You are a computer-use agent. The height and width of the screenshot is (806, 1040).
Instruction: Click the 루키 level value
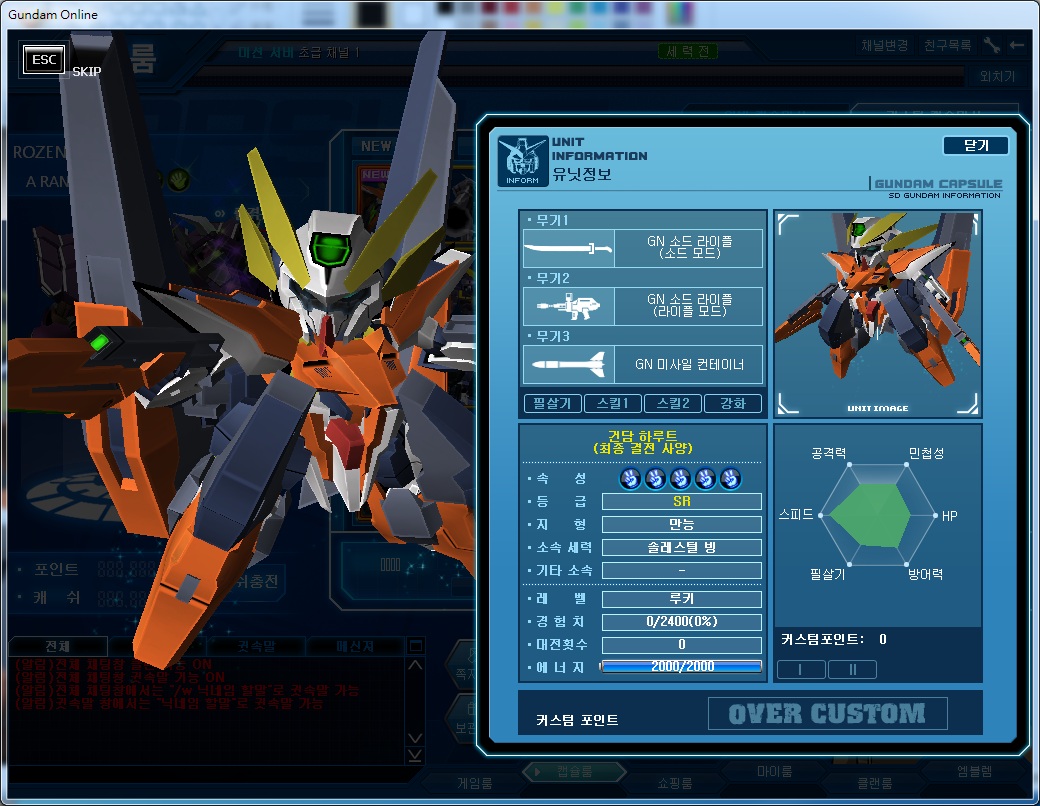coord(682,599)
